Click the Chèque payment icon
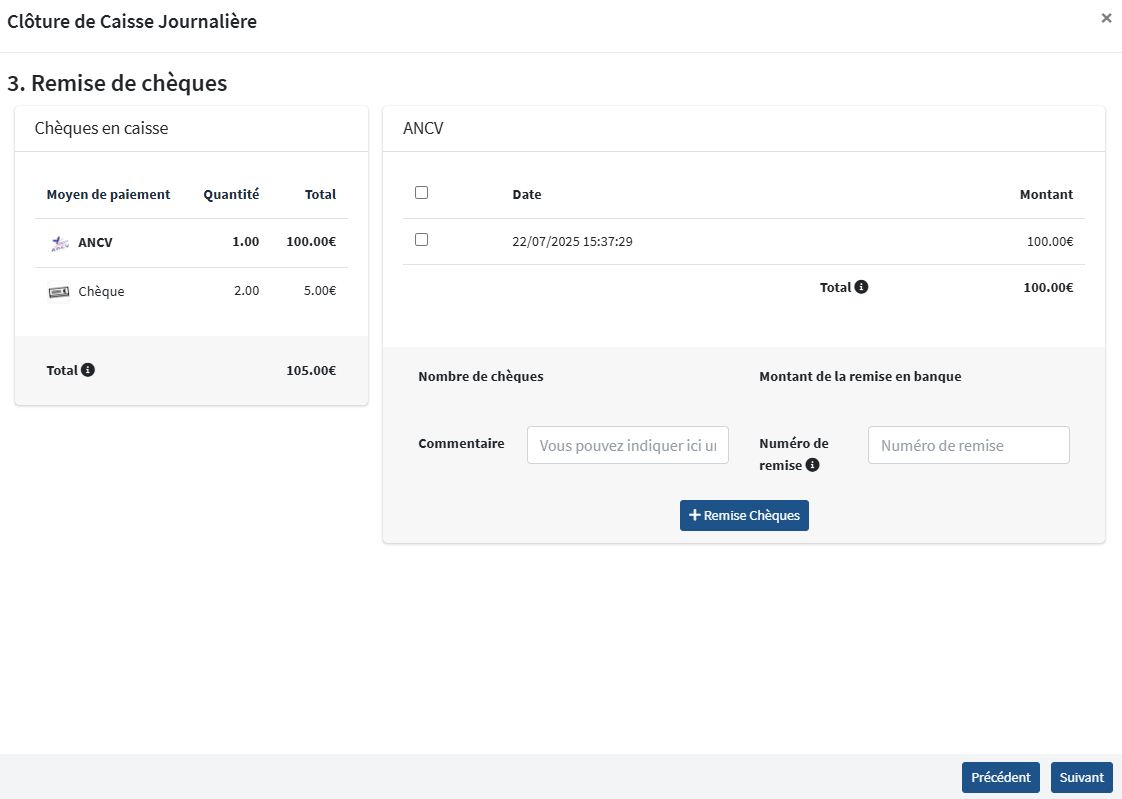Image resolution: width=1122 pixels, height=799 pixels. (59, 292)
